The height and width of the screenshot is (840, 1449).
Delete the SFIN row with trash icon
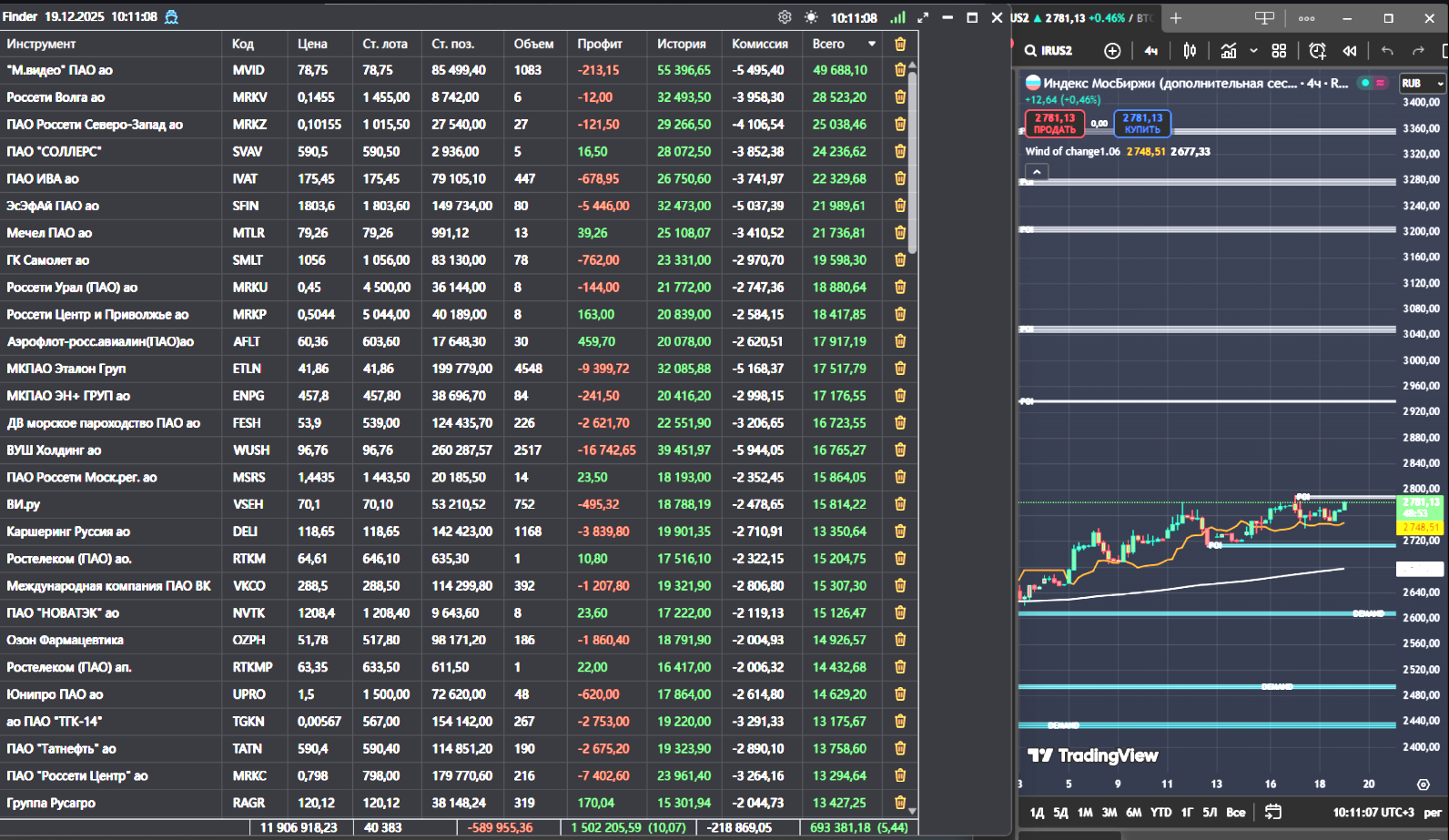click(900, 206)
